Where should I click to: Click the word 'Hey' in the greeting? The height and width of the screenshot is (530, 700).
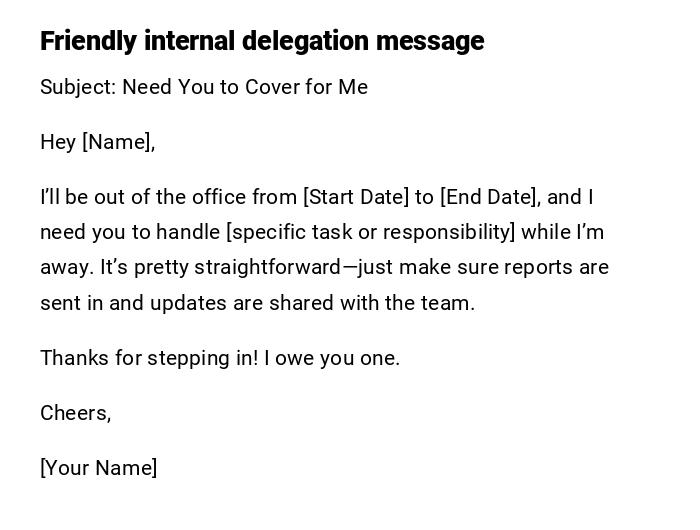click(58, 142)
